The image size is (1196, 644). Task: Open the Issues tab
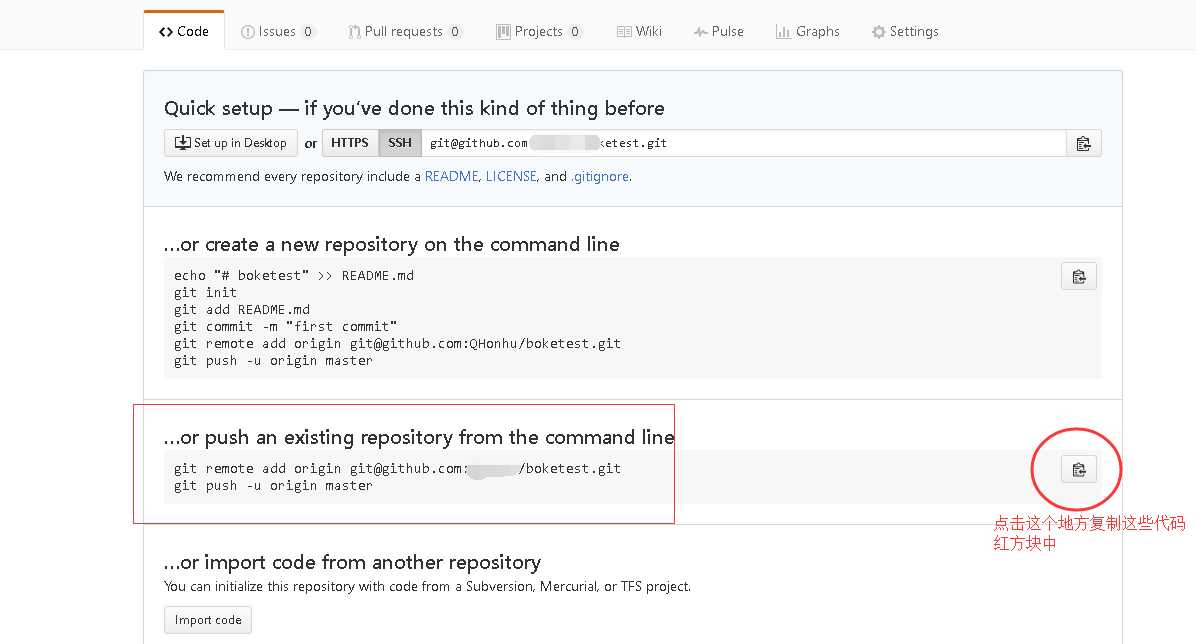[x=277, y=31]
